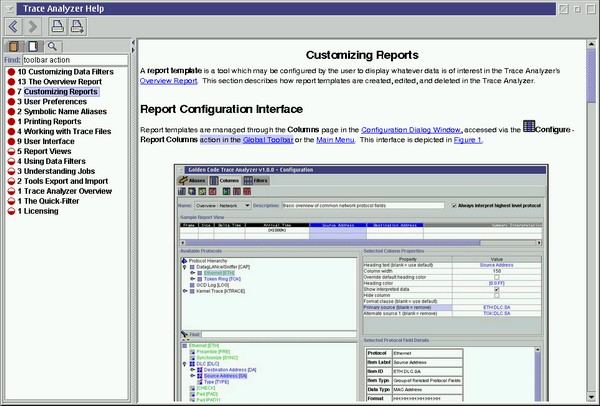Click the '[0:0:FF]' heading color value in figure
Viewport: 600px width, 406px height.
coord(497,283)
